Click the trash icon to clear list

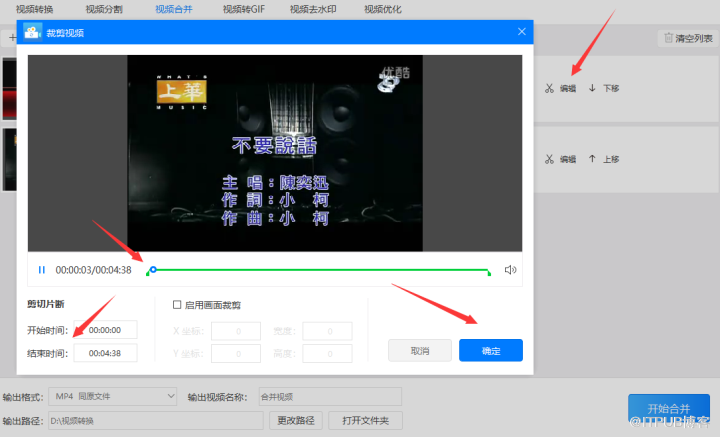click(666, 38)
